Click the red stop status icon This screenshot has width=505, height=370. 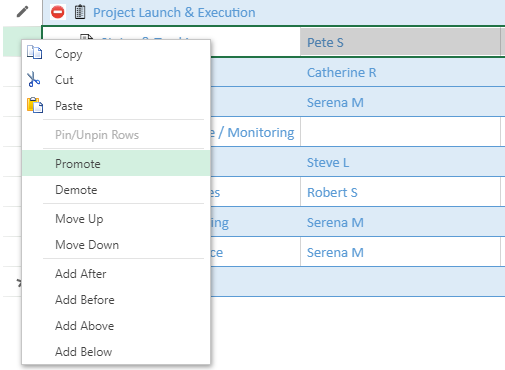(x=58, y=12)
